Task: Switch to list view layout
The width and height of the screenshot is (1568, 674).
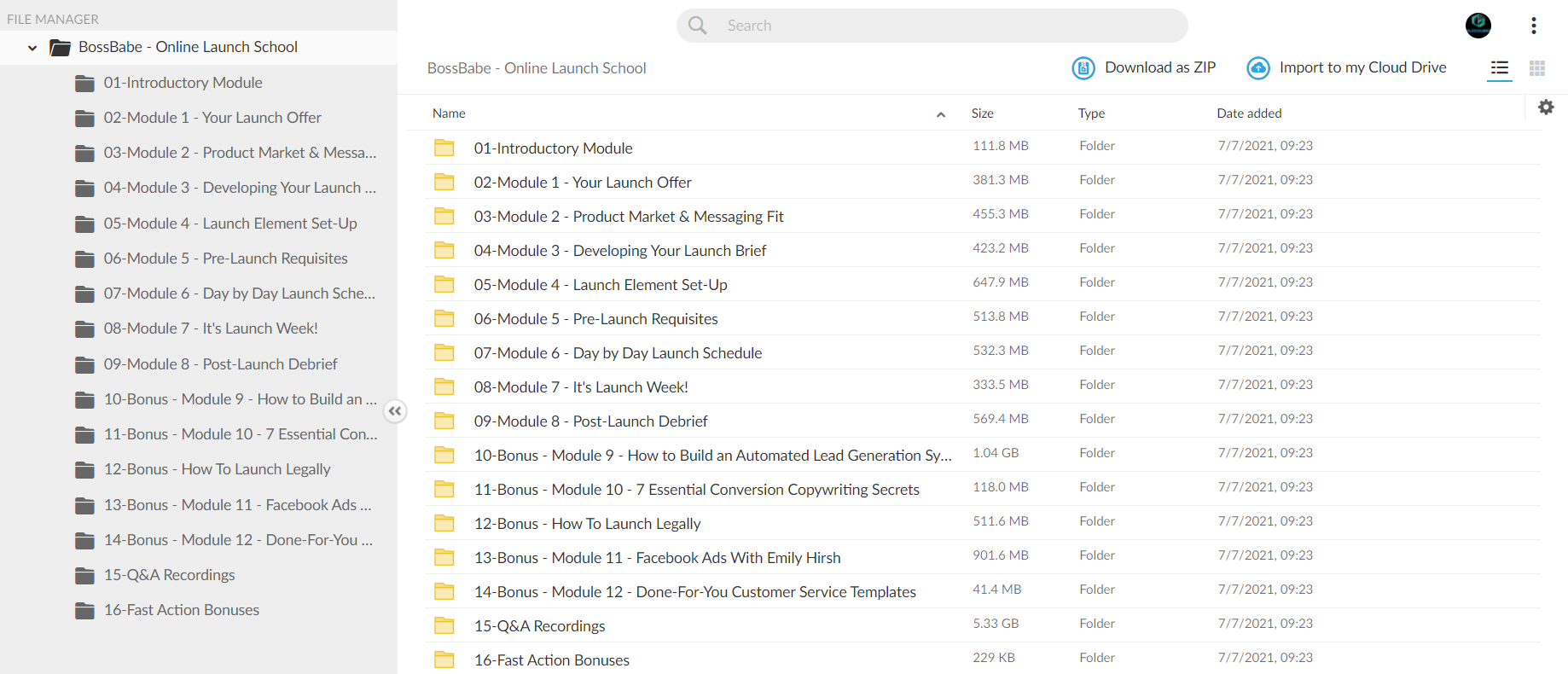Action: pos(1500,68)
